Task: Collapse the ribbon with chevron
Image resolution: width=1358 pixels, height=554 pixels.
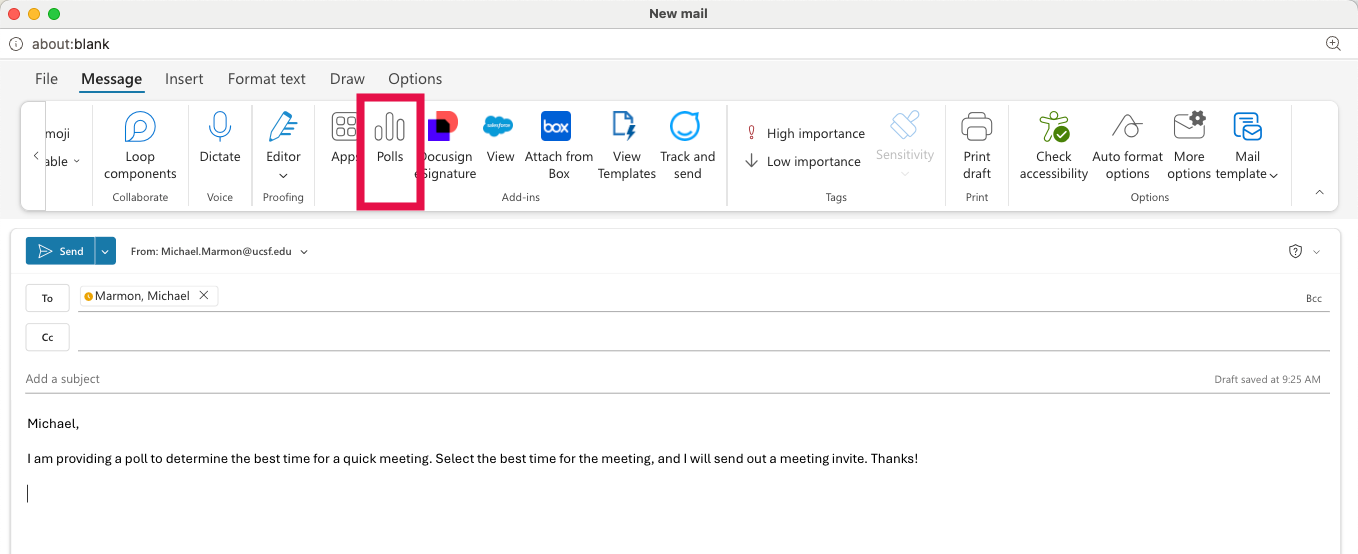Action: 1318,192
